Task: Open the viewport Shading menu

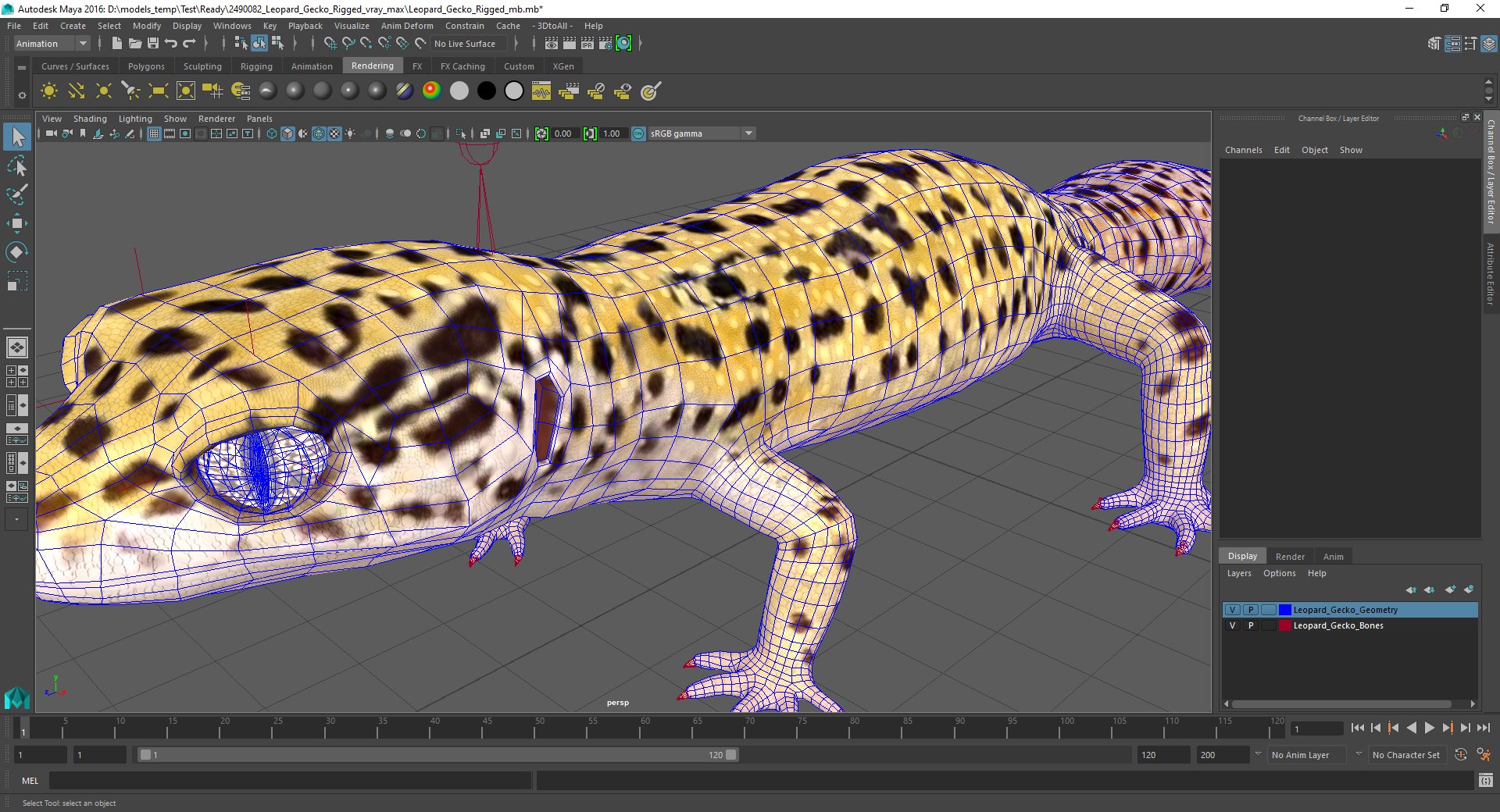Action: [x=90, y=119]
